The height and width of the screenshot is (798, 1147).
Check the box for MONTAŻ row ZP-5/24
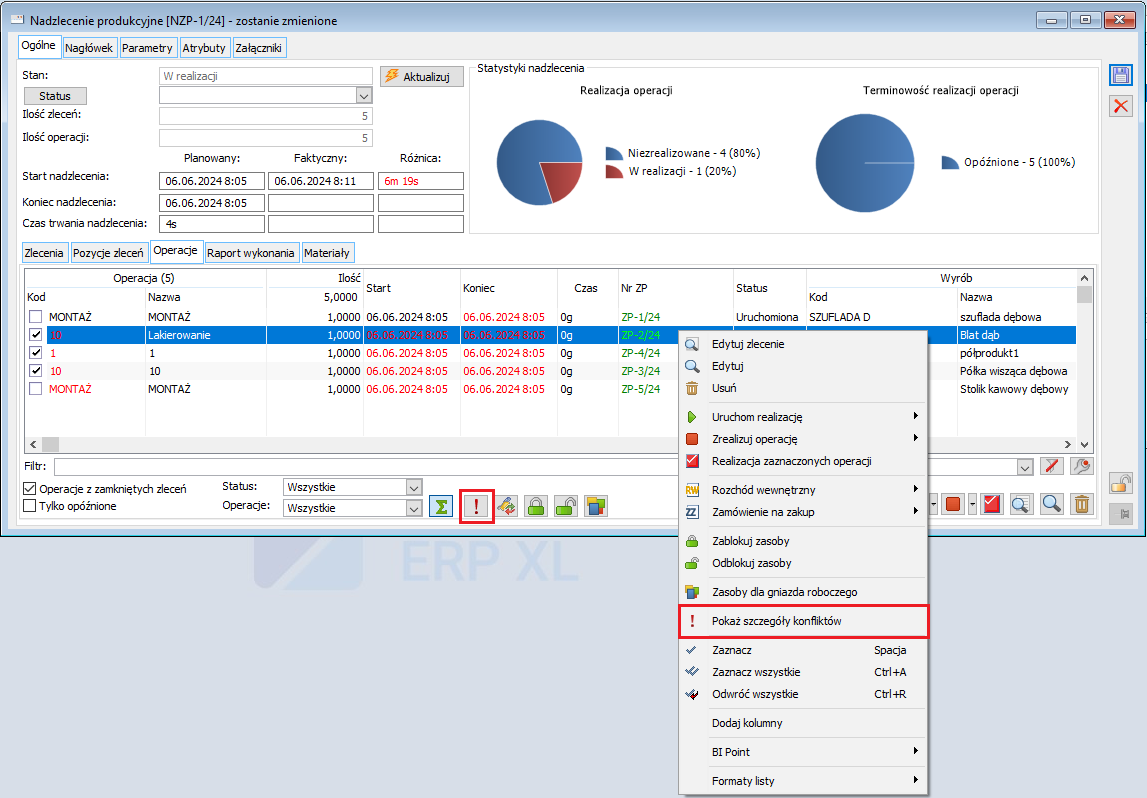coord(35,389)
